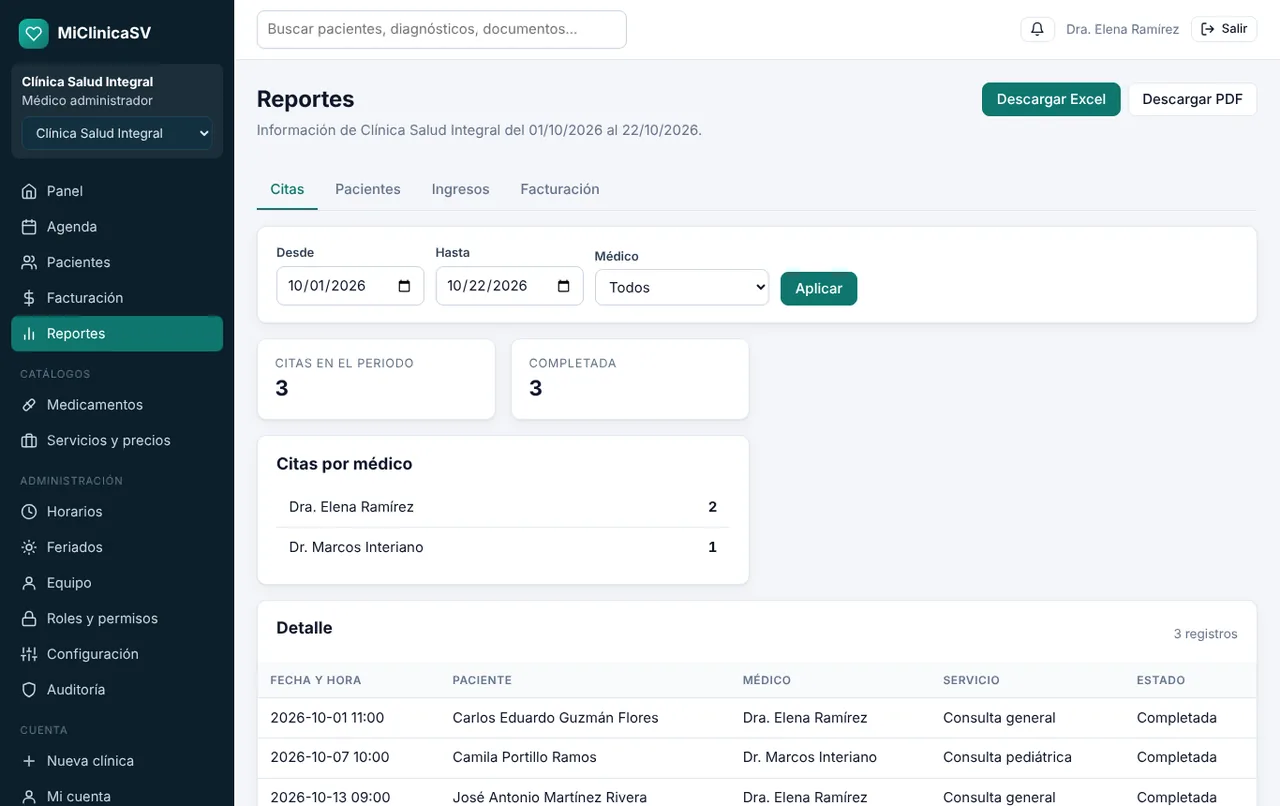Open calendar picker in Desde date field
The image size is (1280, 806).
(x=404, y=286)
